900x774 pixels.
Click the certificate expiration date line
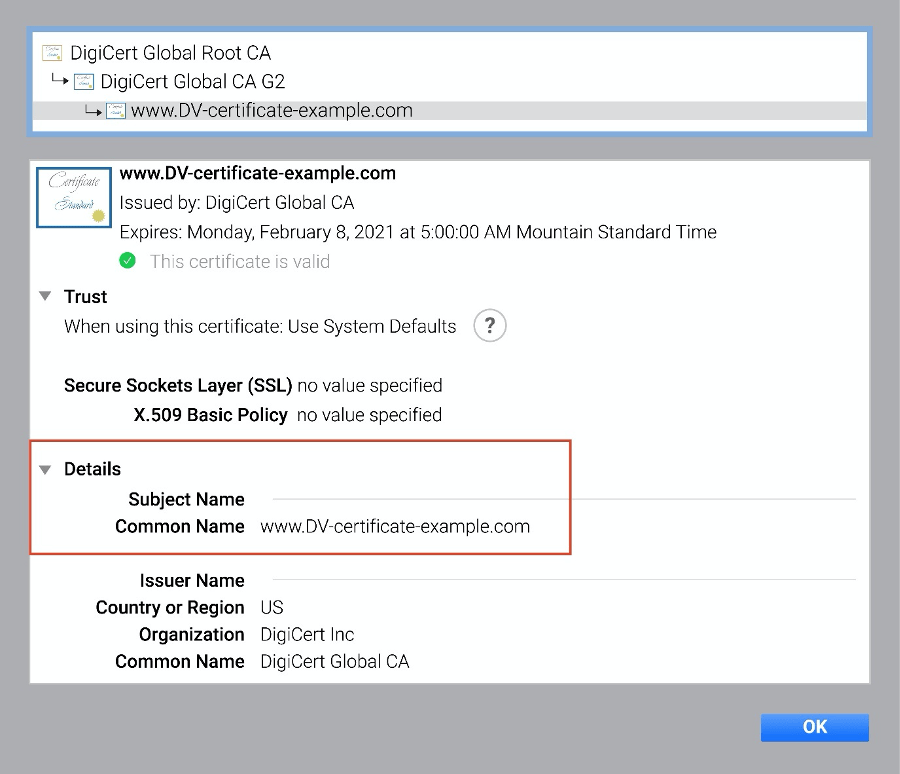[x=417, y=232]
